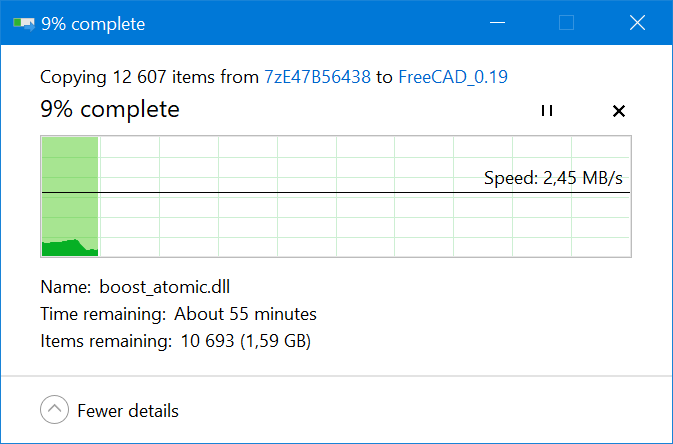This screenshot has height=444, width=673.
Task: Close the dialog window from title bar
Action: click(637, 23)
